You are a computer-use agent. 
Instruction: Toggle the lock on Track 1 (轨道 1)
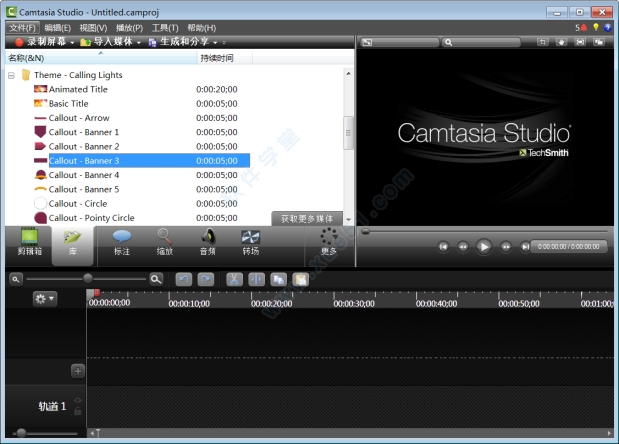click(x=78, y=411)
